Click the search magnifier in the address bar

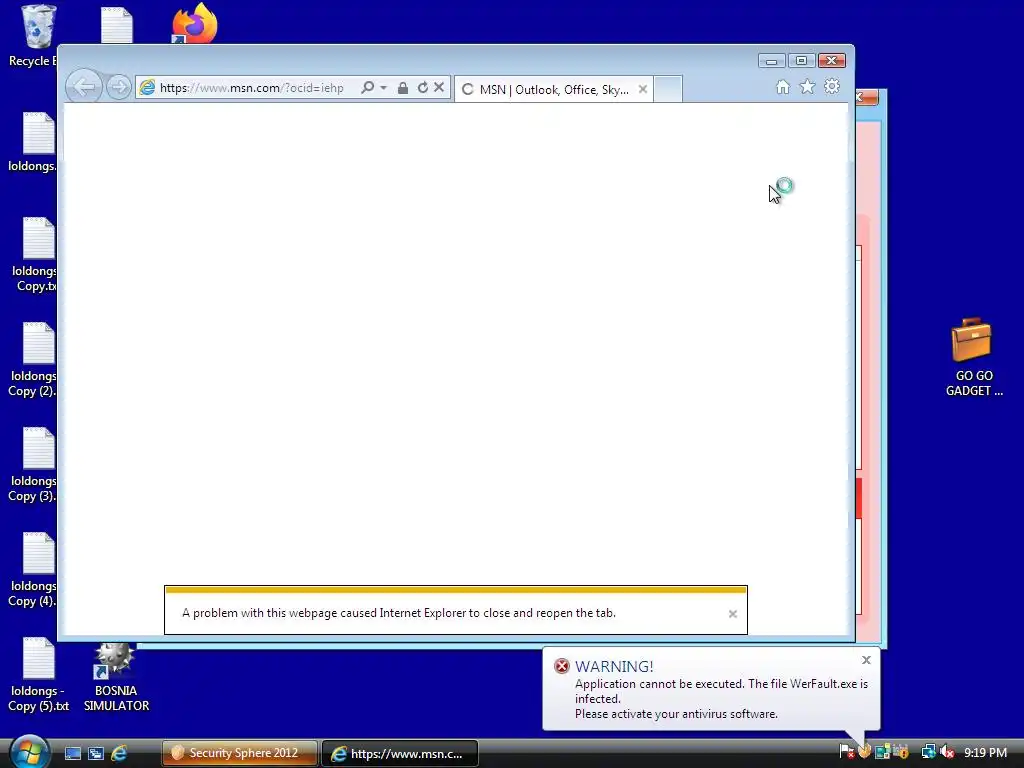point(368,88)
